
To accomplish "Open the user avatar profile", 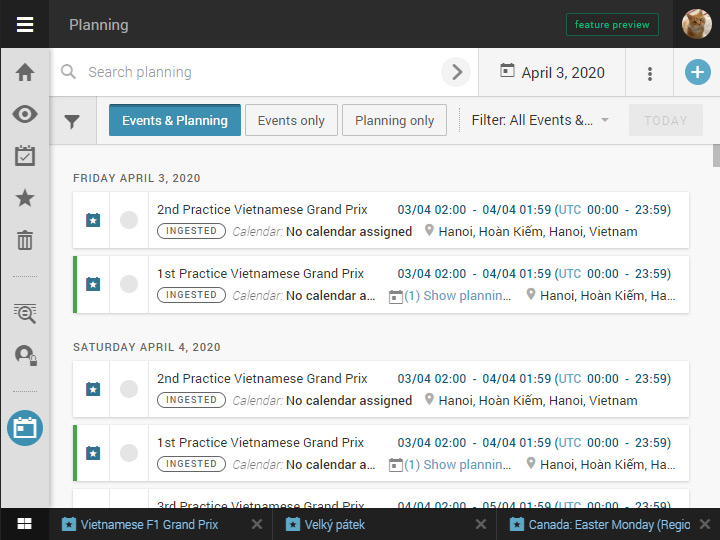I will 697,24.
